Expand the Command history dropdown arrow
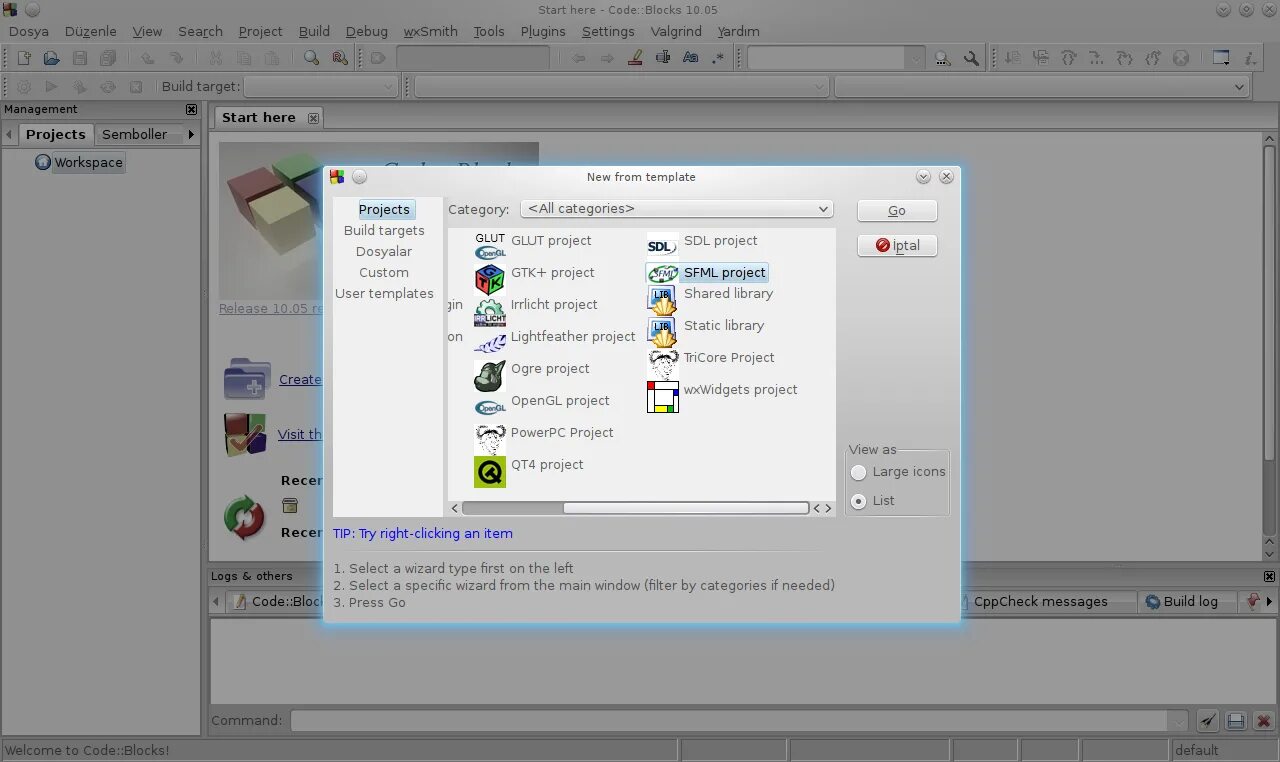The width and height of the screenshot is (1280, 762). 1179,721
